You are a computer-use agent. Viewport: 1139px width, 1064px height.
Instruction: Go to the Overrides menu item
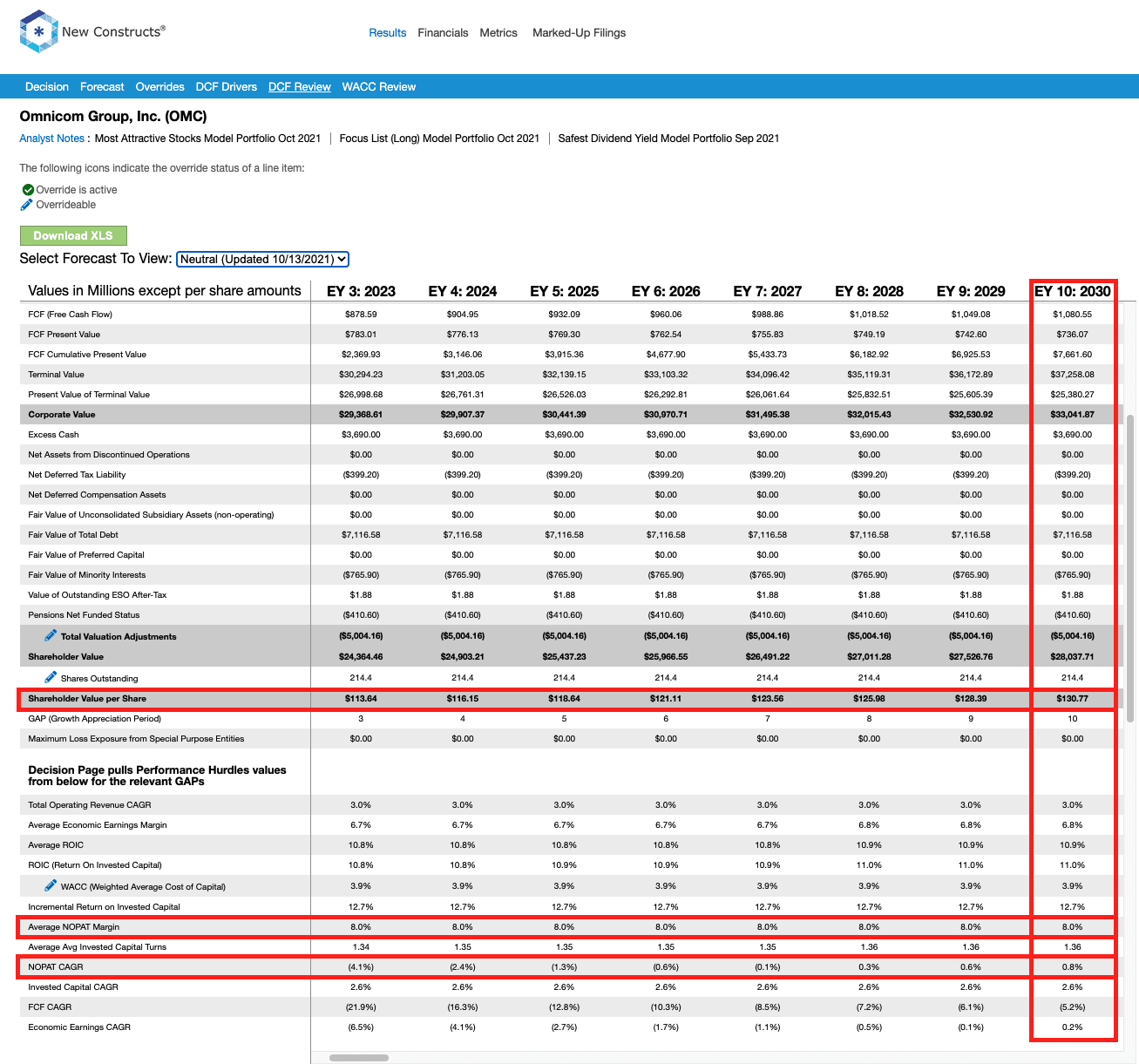click(x=159, y=87)
